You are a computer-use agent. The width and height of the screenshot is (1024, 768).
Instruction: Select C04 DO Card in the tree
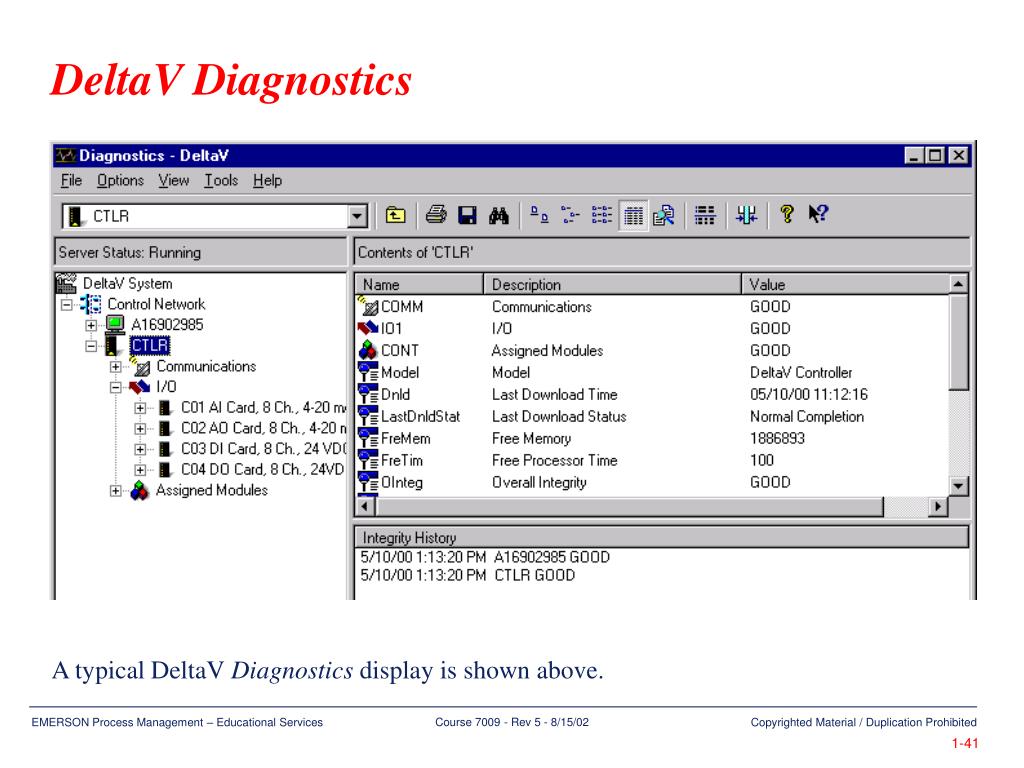point(263,470)
